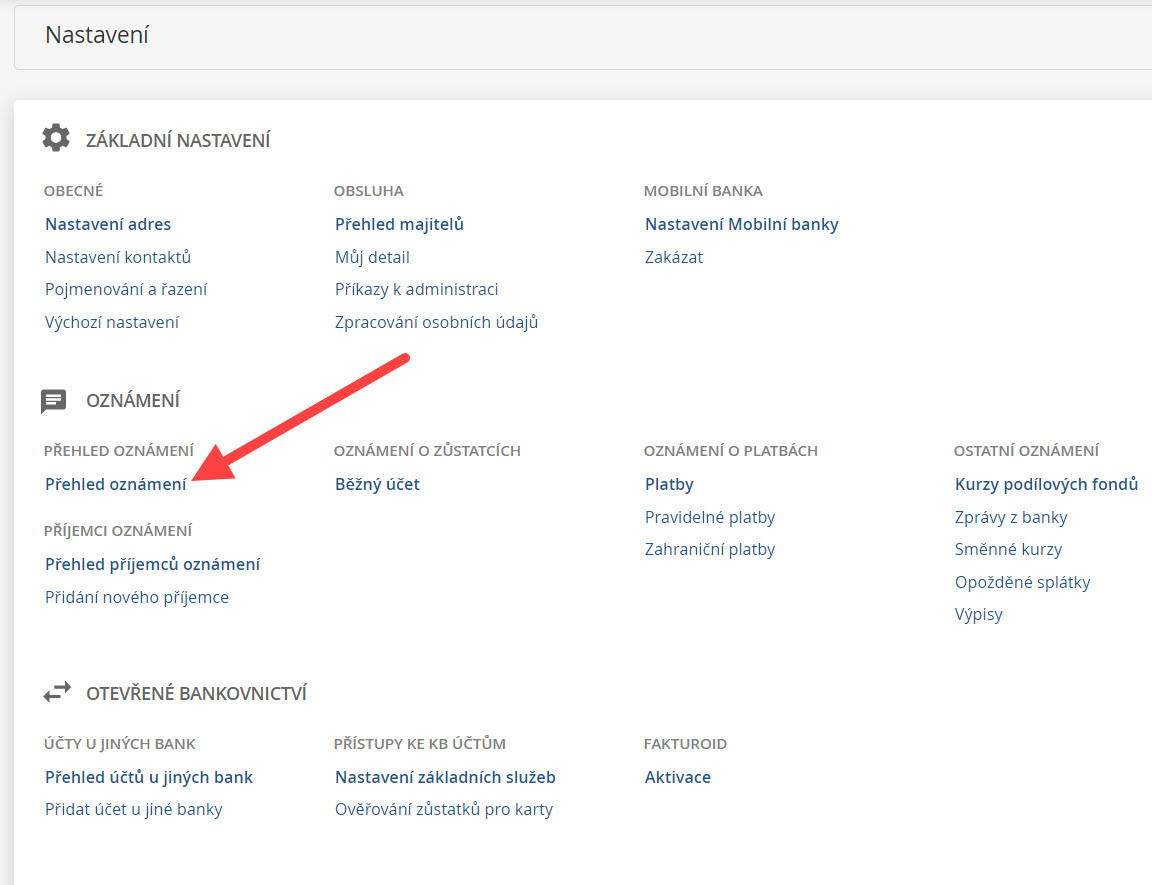Open Přehled oznámení link
Viewport: 1152px width, 885px height.
[115, 484]
